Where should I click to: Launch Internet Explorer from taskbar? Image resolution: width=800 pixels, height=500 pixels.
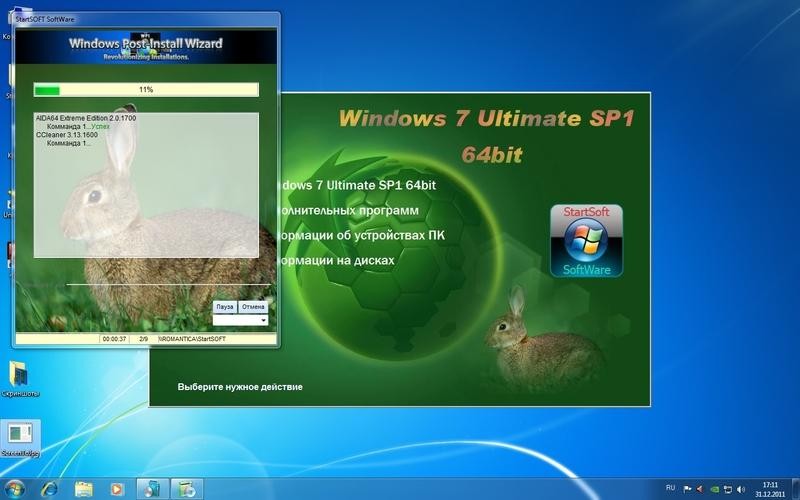[x=49, y=489]
